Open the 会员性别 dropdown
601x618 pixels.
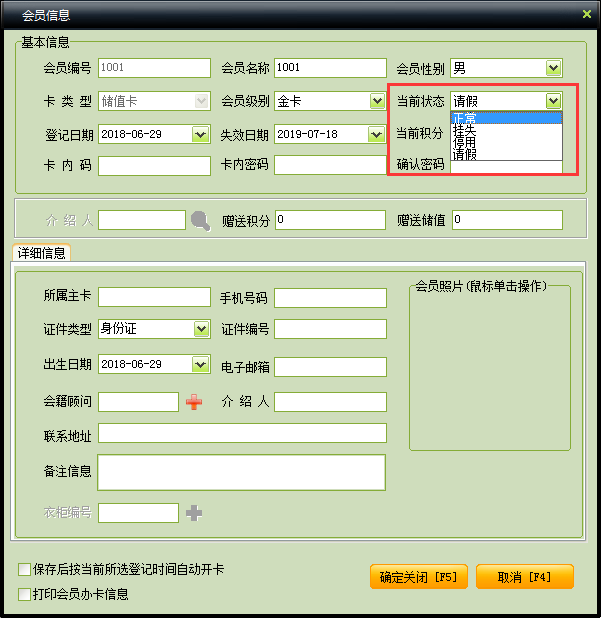tap(553, 68)
